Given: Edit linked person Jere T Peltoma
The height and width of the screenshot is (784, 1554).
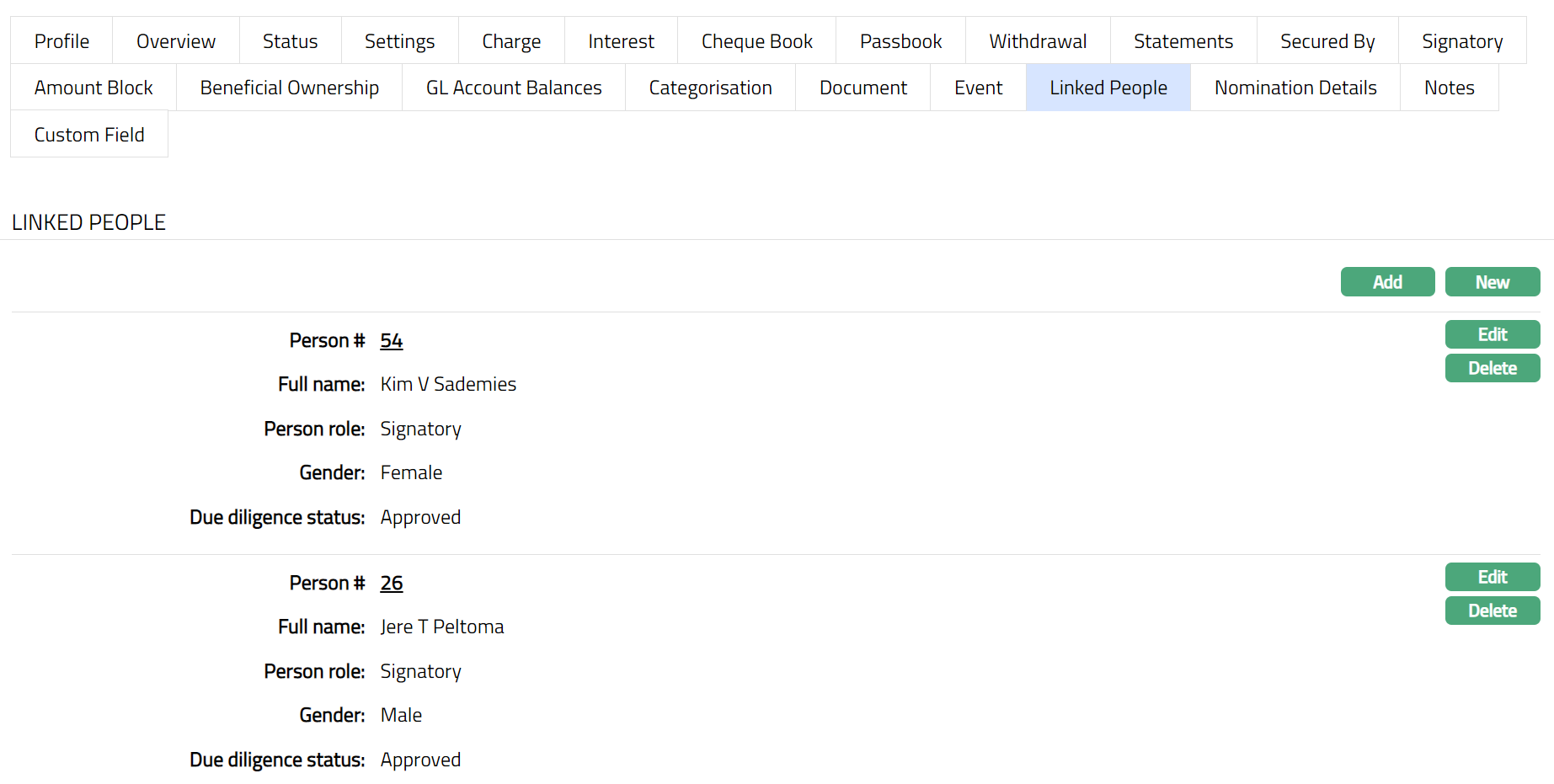Looking at the screenshot, I should pyautogui.click(x=1492, y=577).
